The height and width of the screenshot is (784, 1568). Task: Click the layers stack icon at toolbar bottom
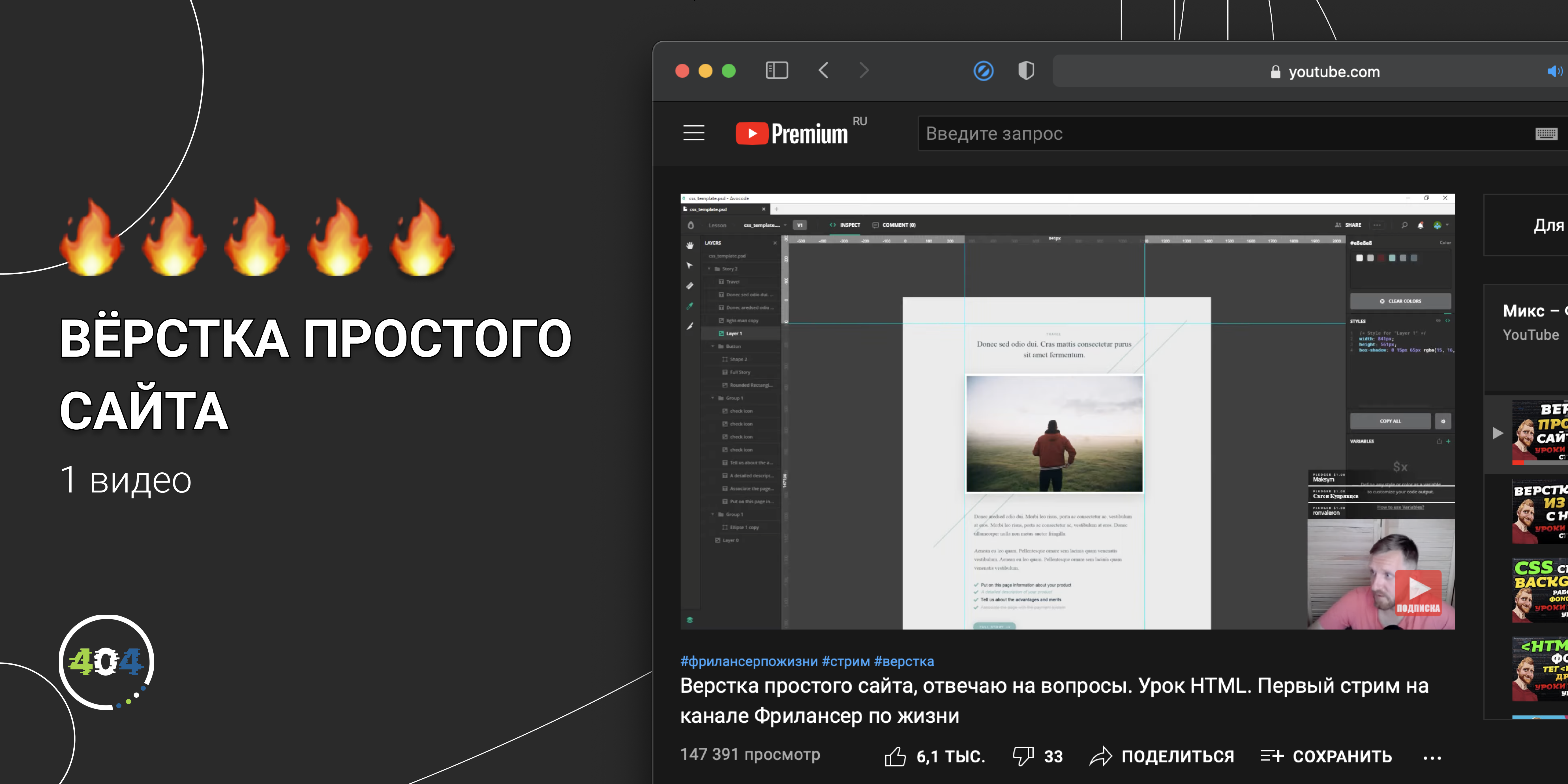(x=690, y=620)
